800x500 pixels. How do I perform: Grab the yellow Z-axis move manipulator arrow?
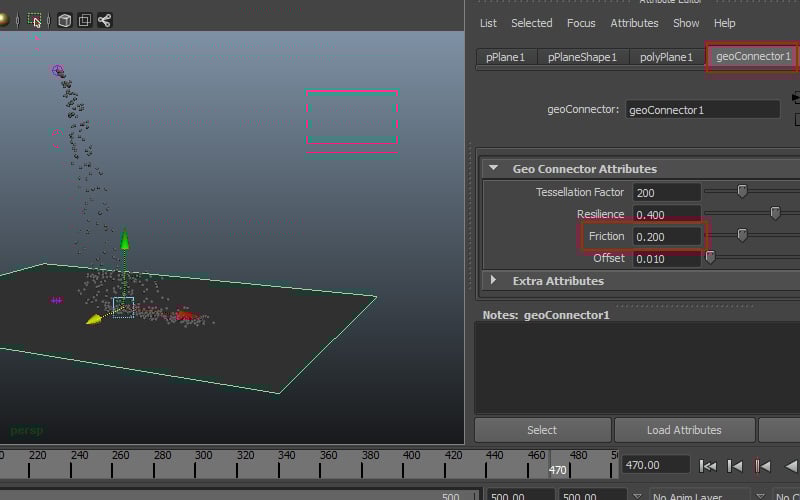pyautogui.click(x=94, y=320)
